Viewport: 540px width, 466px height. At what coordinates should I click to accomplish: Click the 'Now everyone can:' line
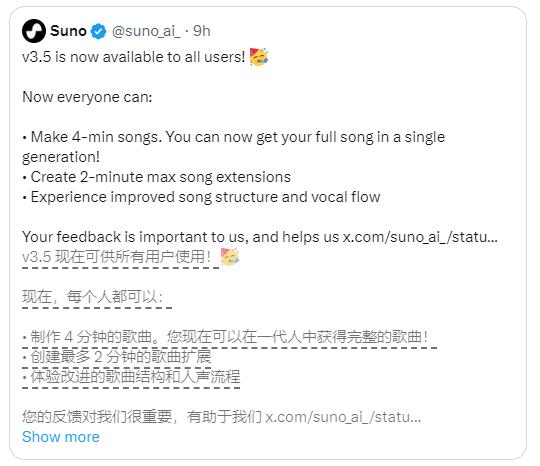87,97
